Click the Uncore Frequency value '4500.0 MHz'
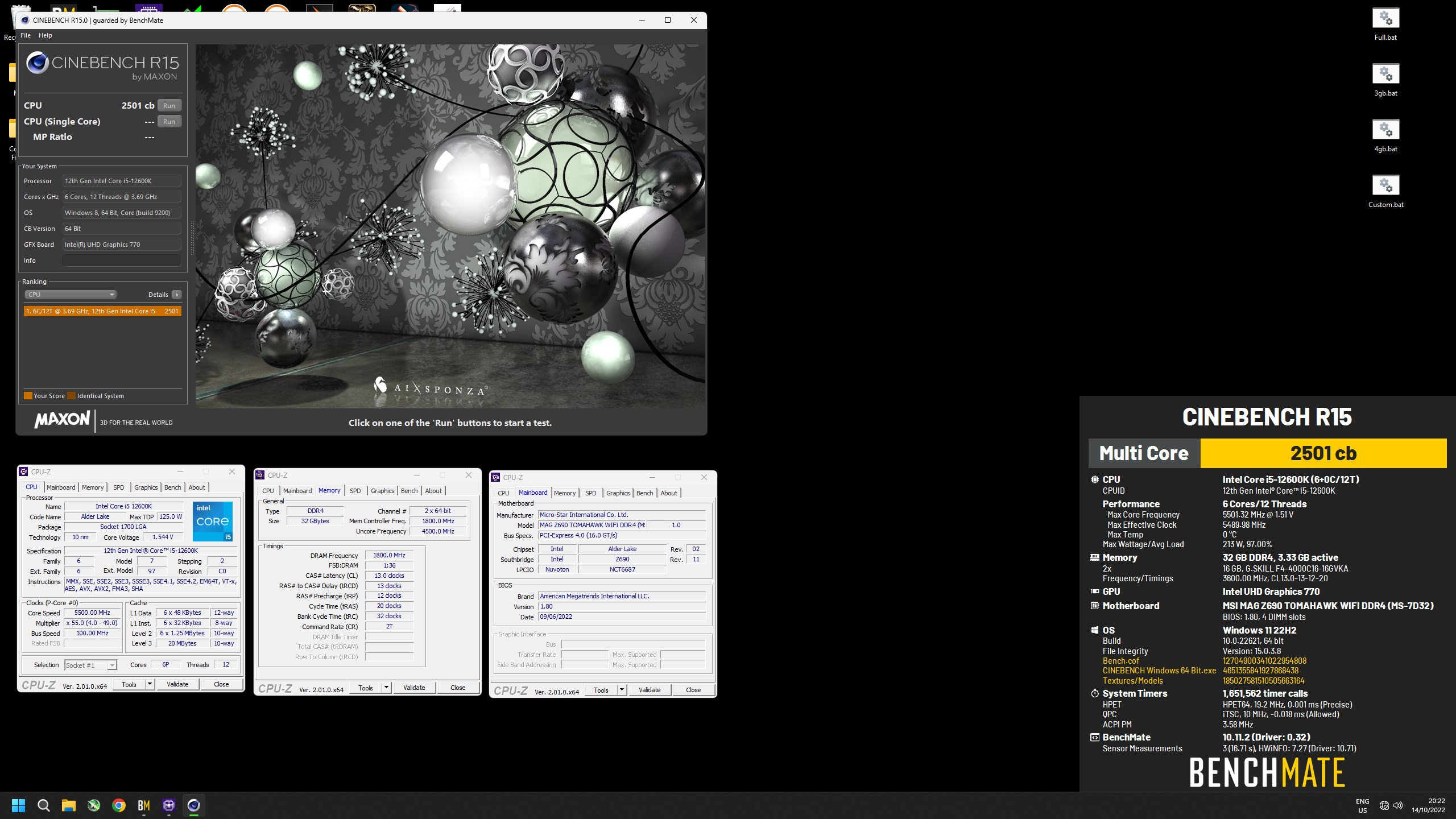Viewport: 1456px width, 819px height. [438, 531]
